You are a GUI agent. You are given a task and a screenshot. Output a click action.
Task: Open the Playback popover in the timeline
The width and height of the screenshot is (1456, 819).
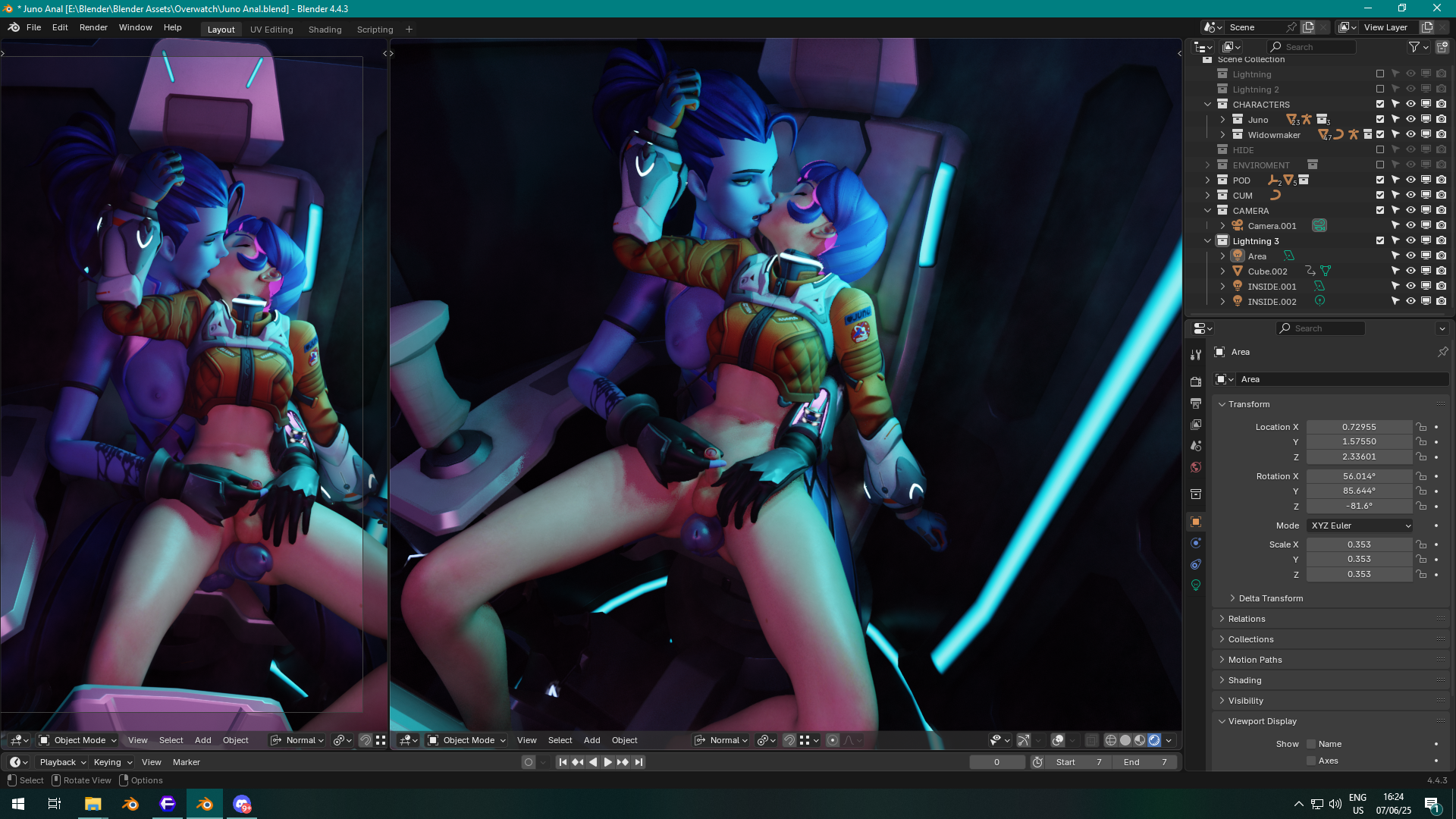pos(63,762)
